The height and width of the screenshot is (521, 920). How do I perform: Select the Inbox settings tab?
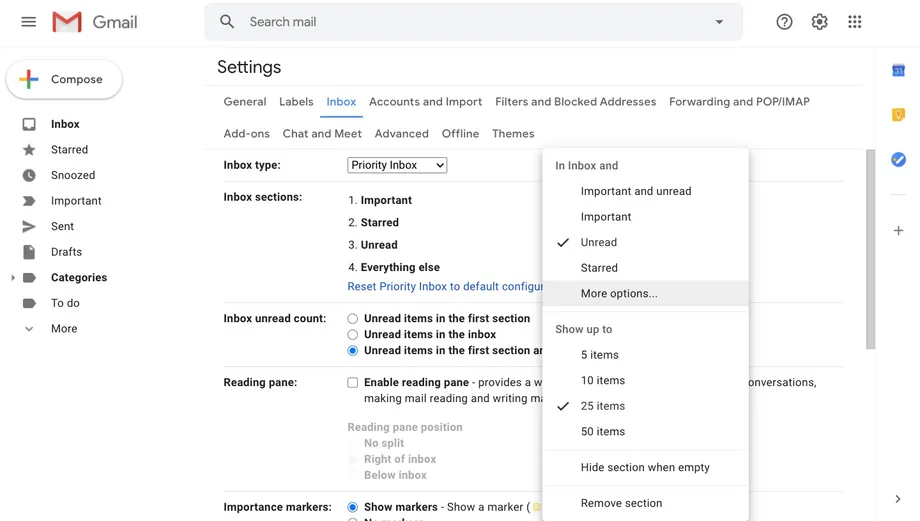coord(341,102)
